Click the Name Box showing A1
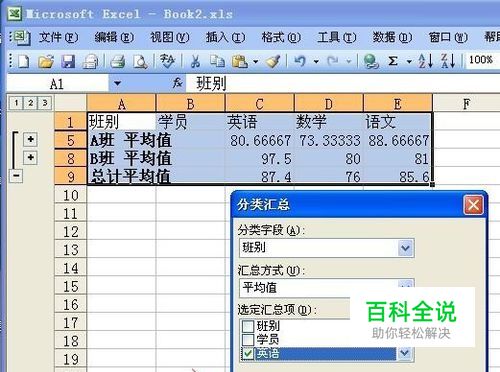The width and height of the screenshot is (500, 372). click(x=57, y=83)
